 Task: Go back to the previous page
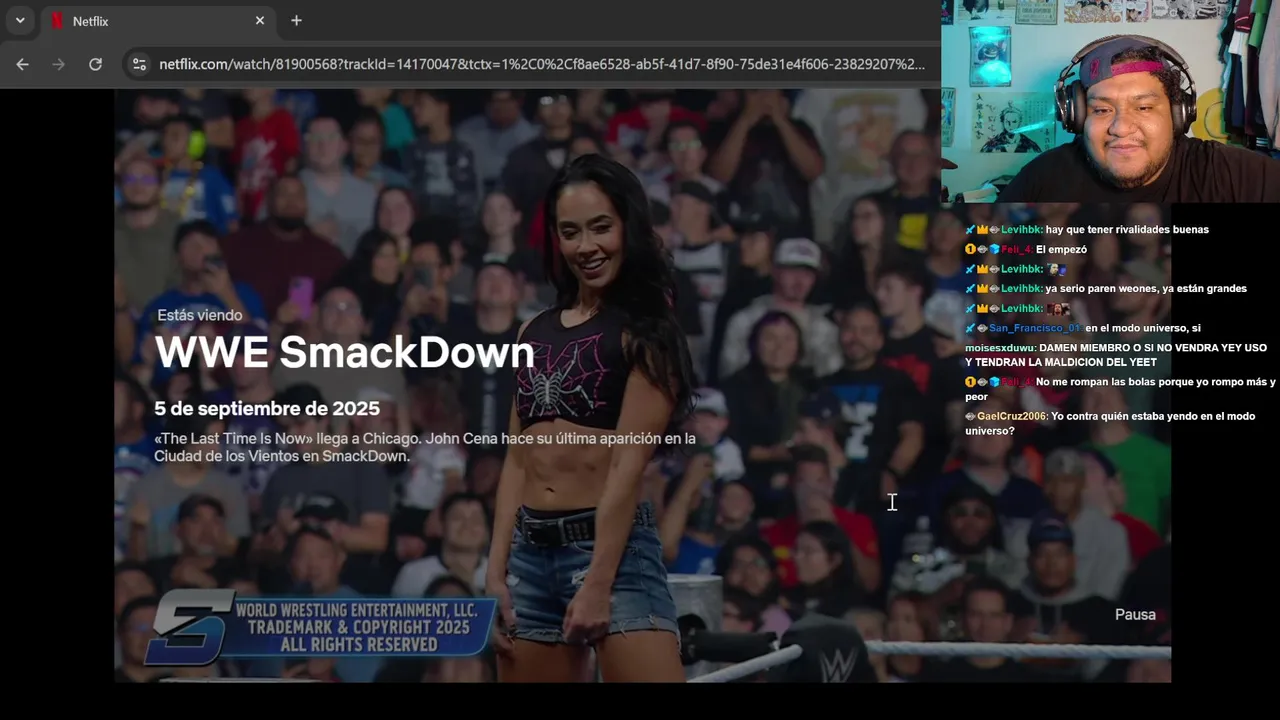pyautogui.click(x=22, y=64)
